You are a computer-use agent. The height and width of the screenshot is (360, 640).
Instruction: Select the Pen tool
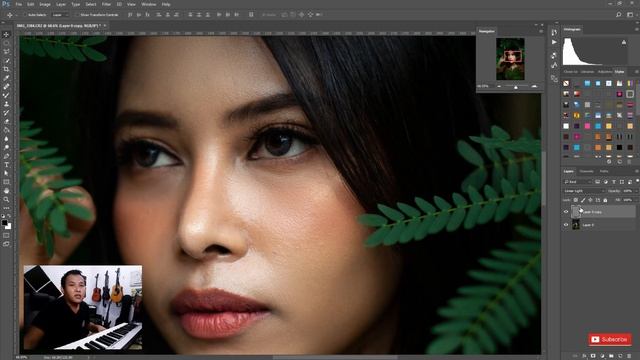tap(6, 156)
